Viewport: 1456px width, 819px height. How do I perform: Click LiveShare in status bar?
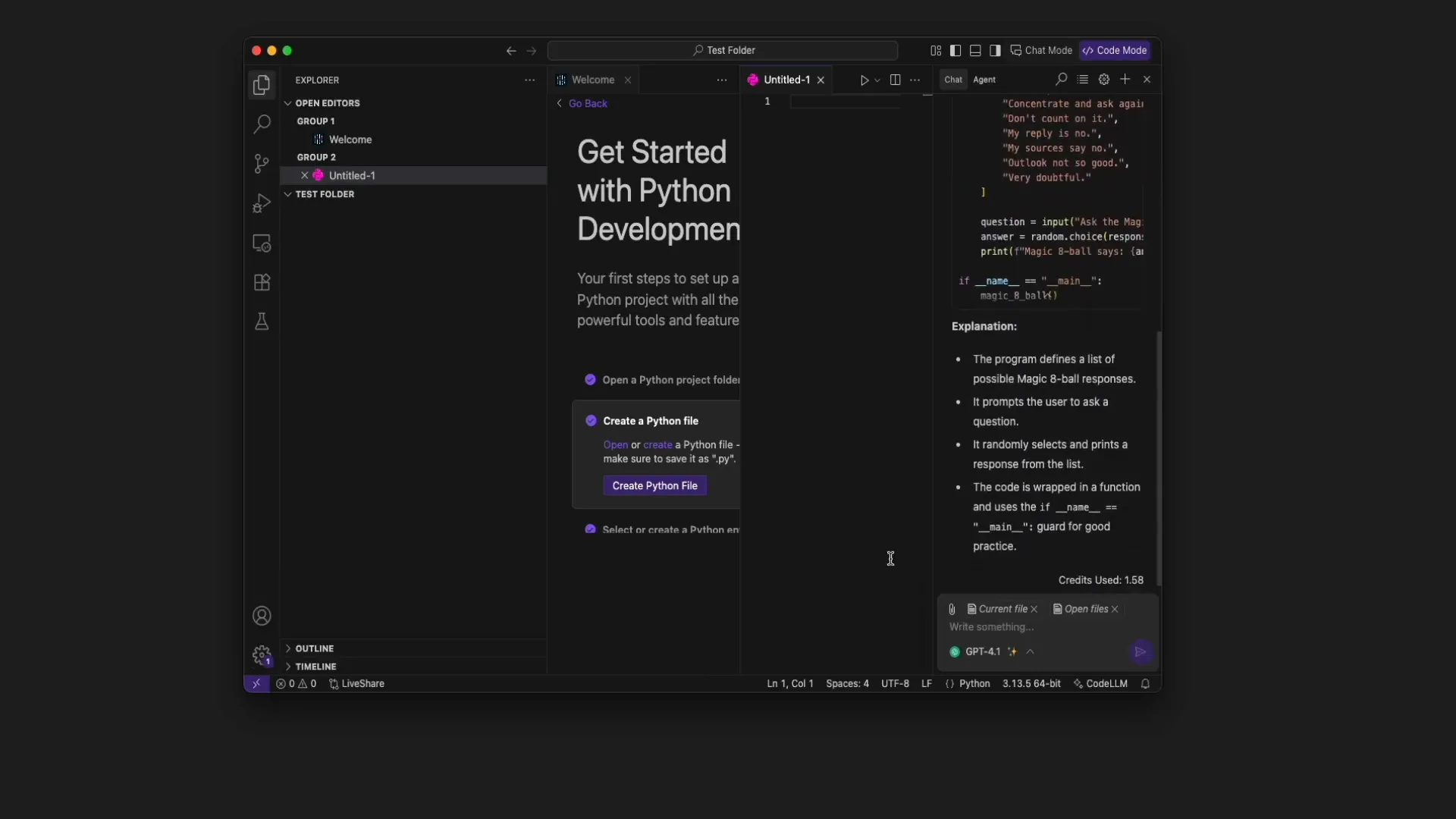[x=356, y=684]
